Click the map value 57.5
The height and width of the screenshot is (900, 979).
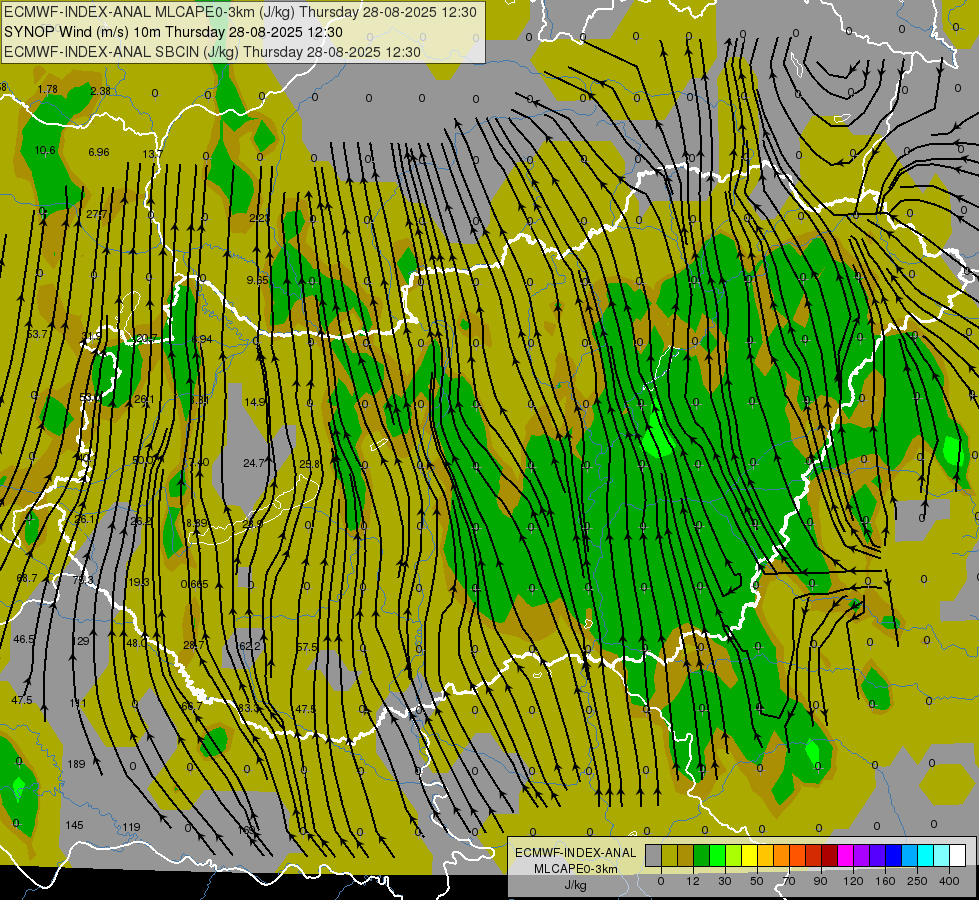tap(307, 648)
